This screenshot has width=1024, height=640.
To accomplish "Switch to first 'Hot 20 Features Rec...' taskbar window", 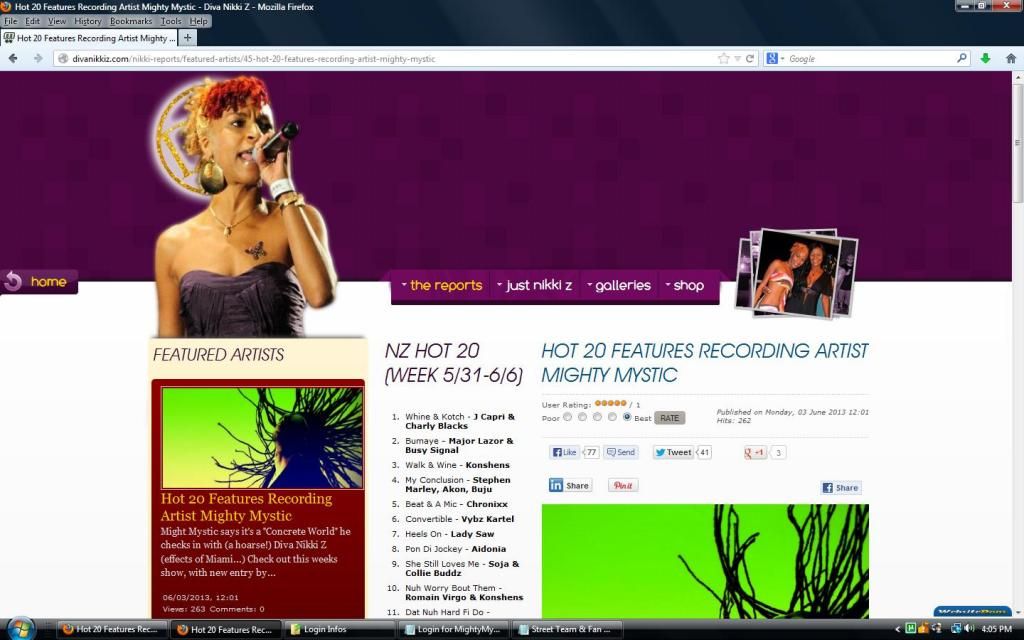I will [111, 630].
